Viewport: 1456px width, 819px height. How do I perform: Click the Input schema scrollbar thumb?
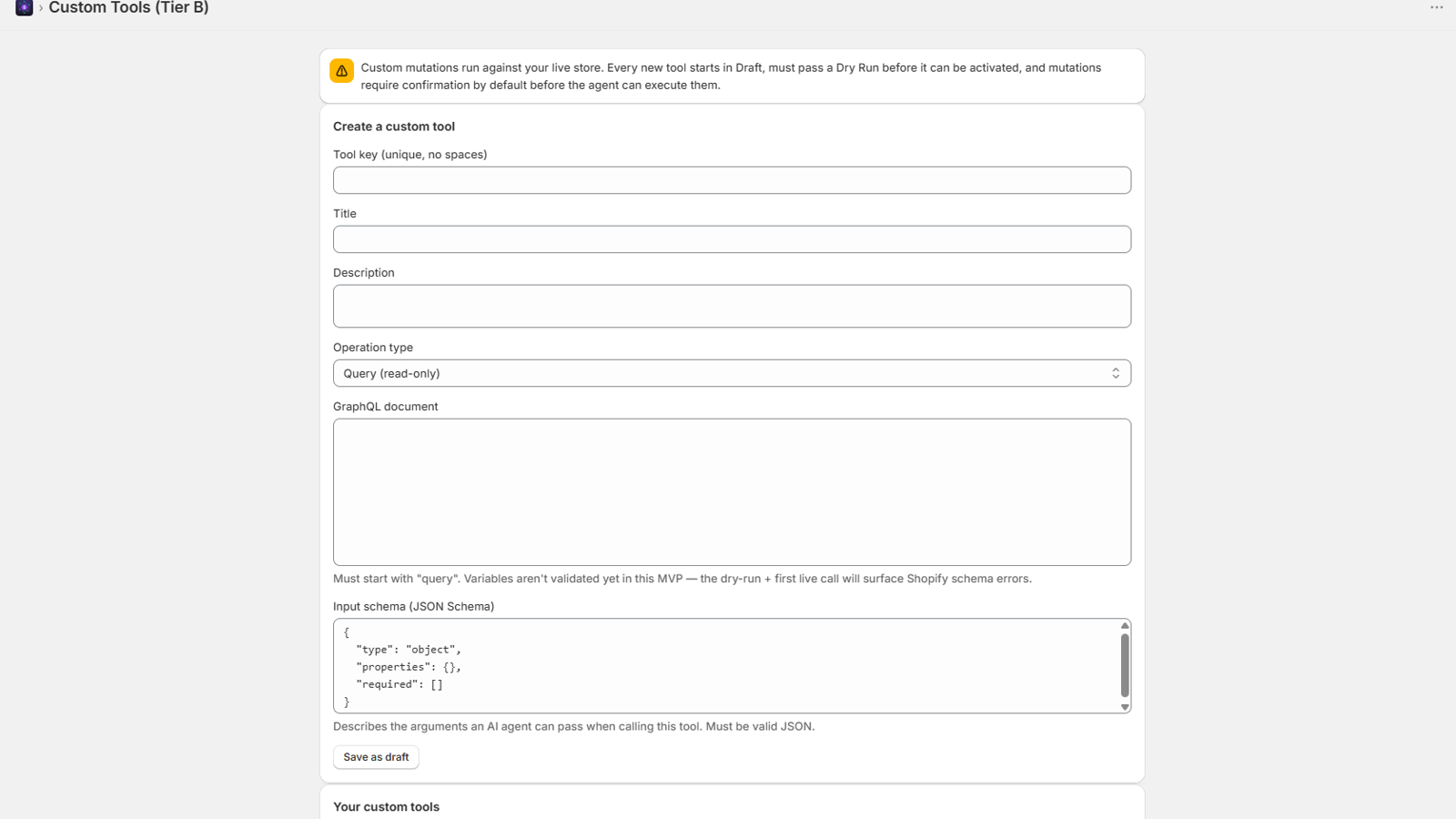(1125, 665)
